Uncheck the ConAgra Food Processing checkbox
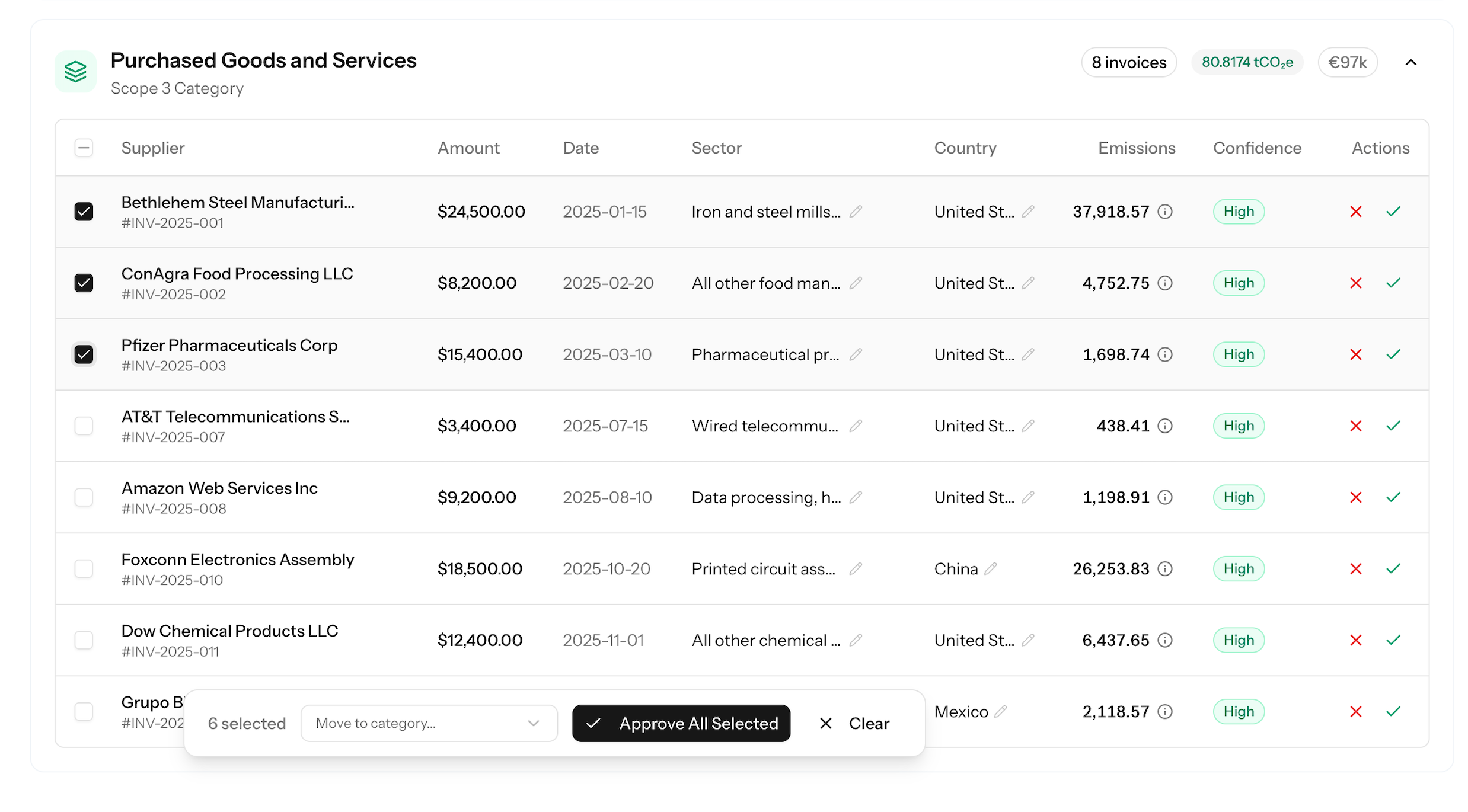This screenshot has width=1468, height=812. (84, 283)
